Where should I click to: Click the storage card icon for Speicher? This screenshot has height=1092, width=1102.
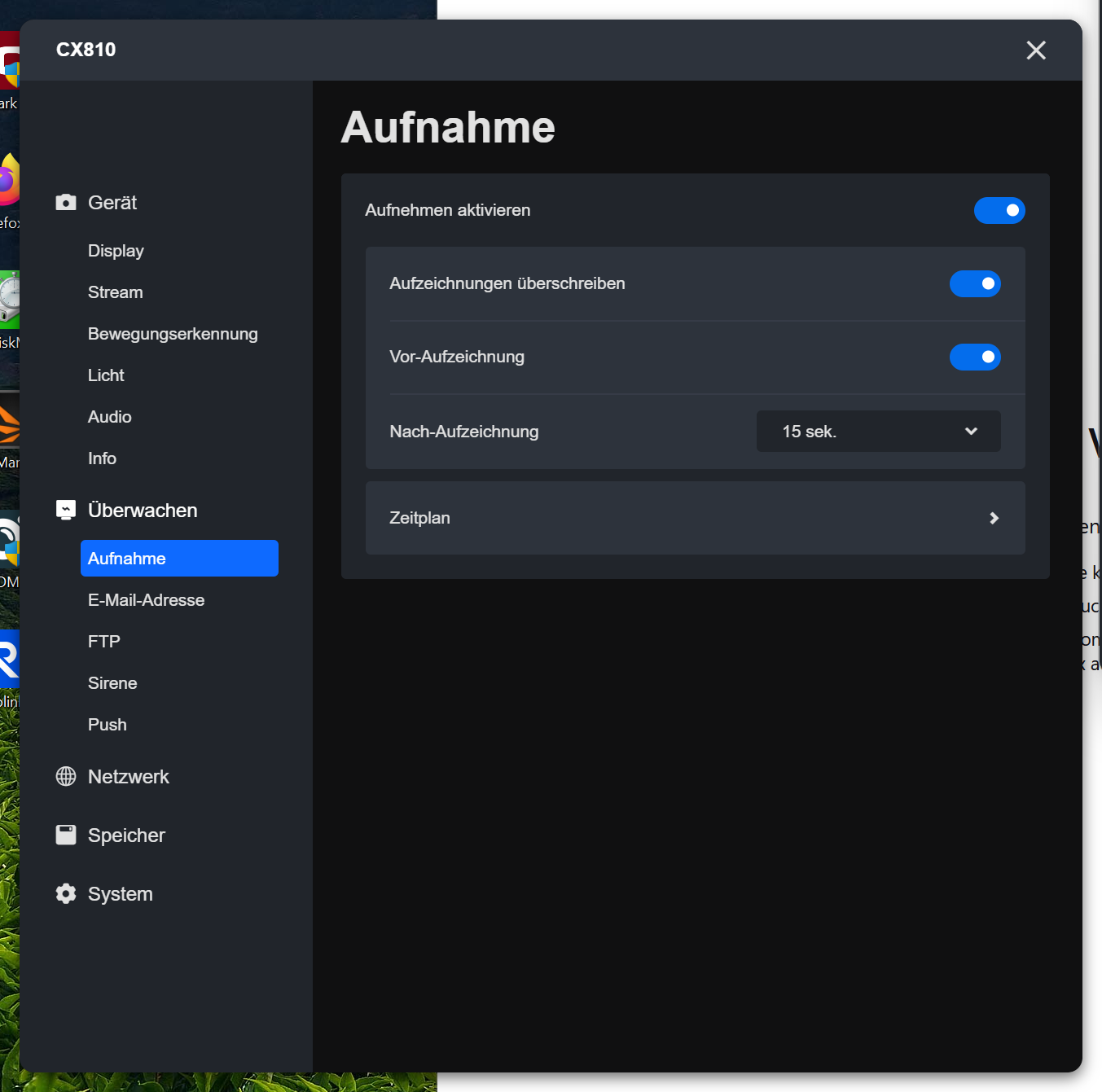(66, 835)
